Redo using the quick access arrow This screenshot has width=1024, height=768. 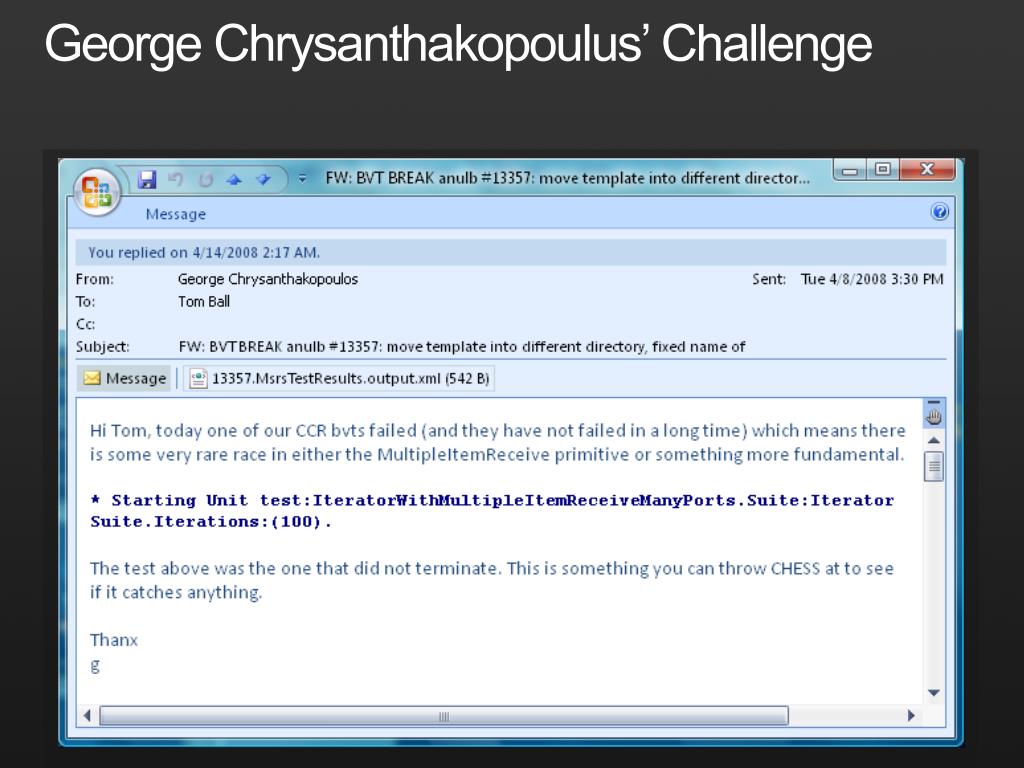point(205,179)
